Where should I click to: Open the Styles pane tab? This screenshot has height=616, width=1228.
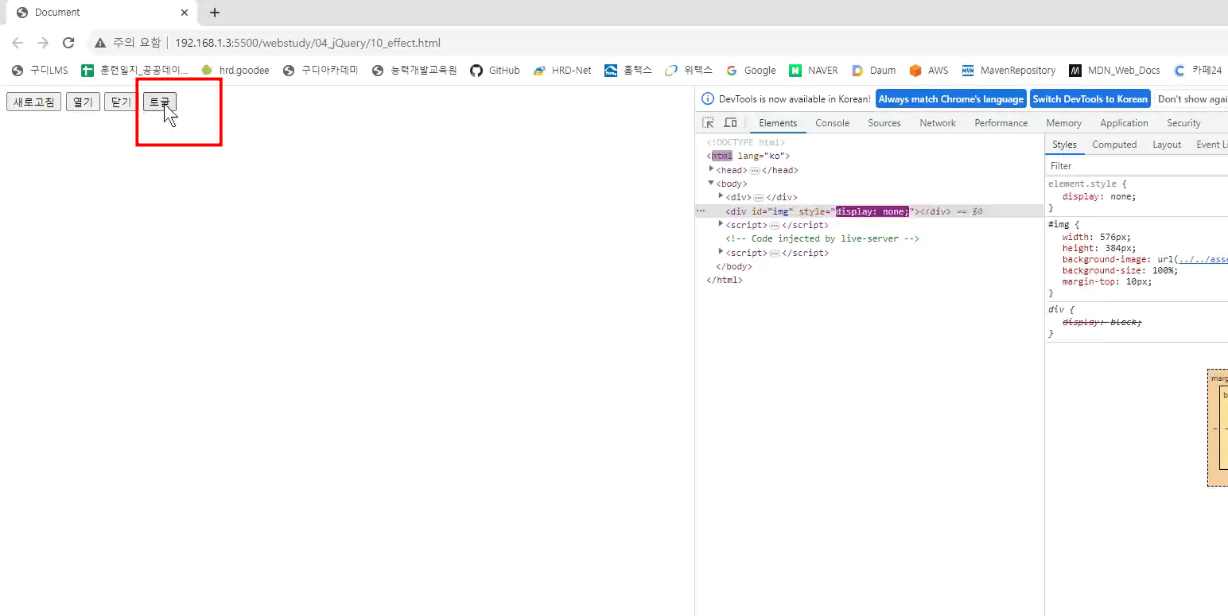(x=1065, y=145)
